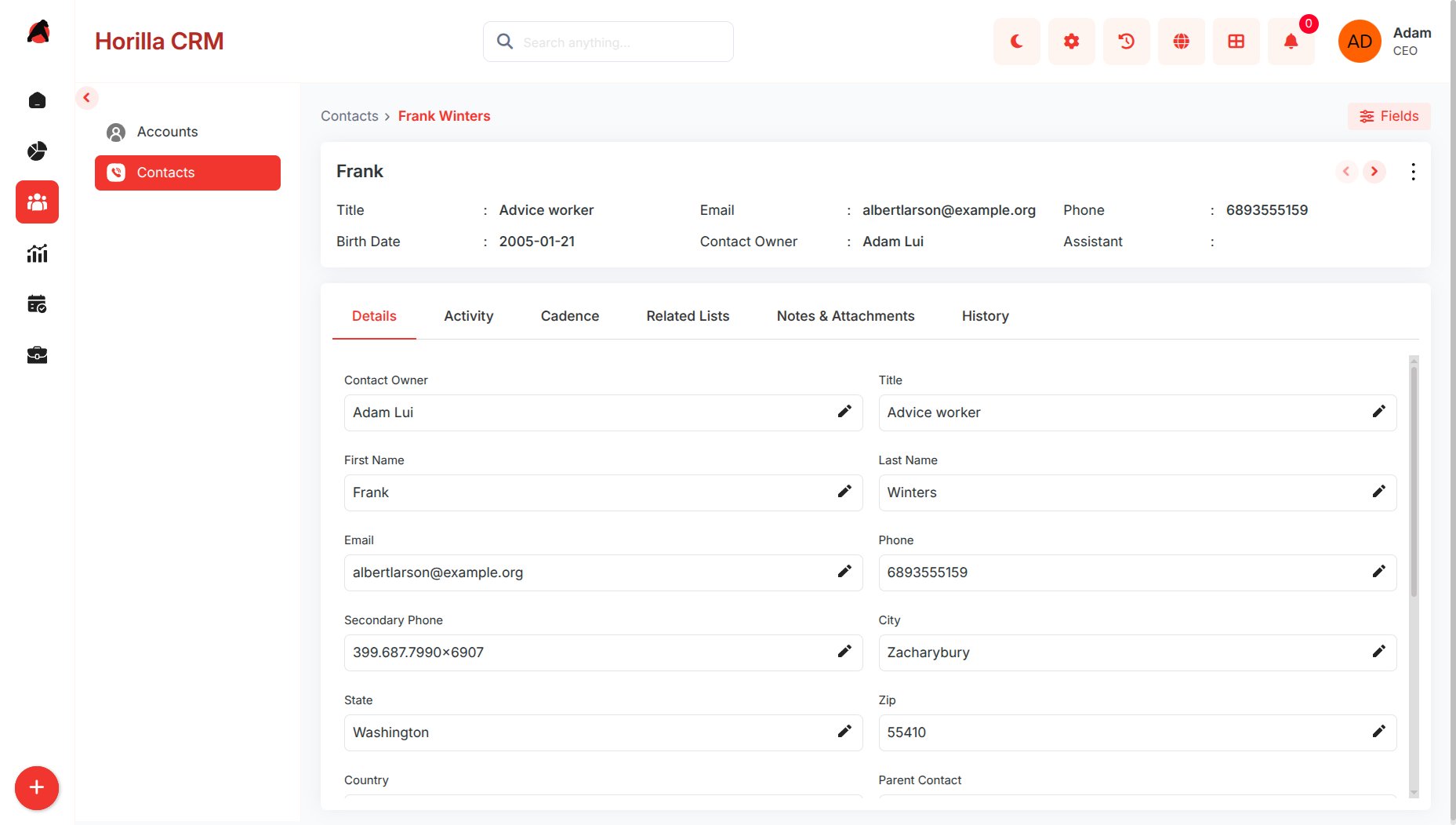Switch to the Cadence tab

point(570,316)
